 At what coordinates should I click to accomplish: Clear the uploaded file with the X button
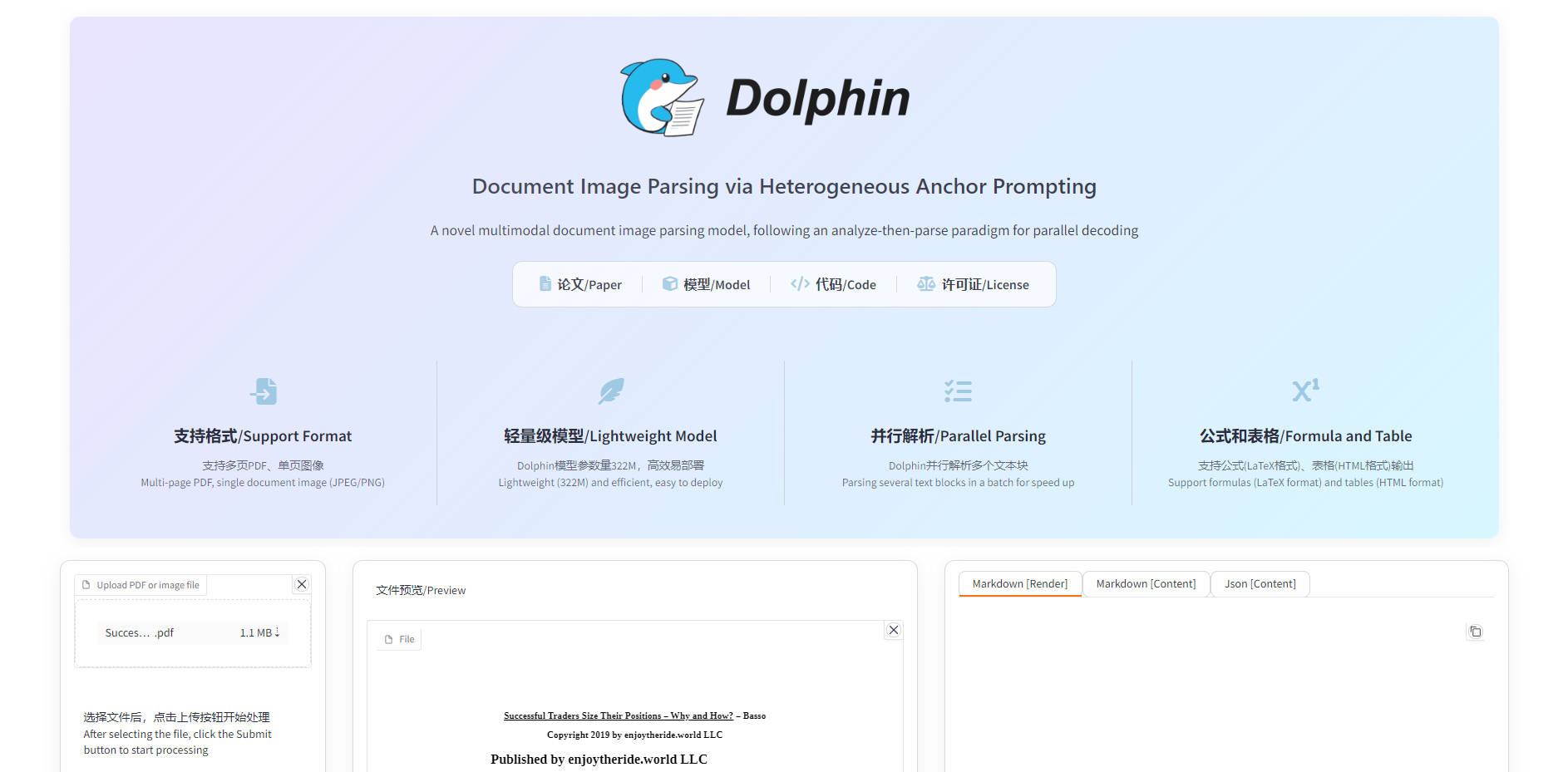(301, 584)
